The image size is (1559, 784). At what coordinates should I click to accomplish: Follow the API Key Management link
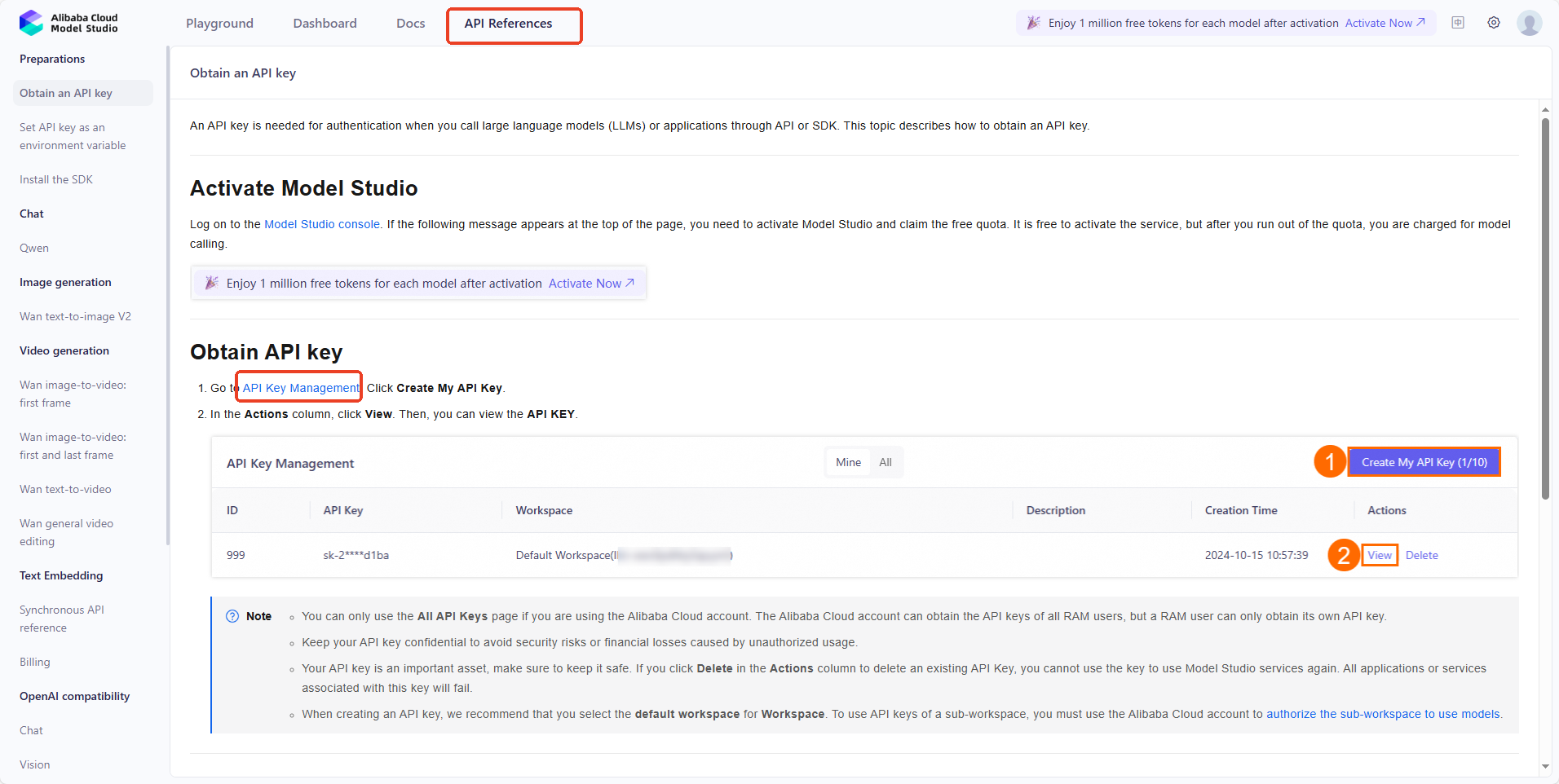tap(301, 388)
